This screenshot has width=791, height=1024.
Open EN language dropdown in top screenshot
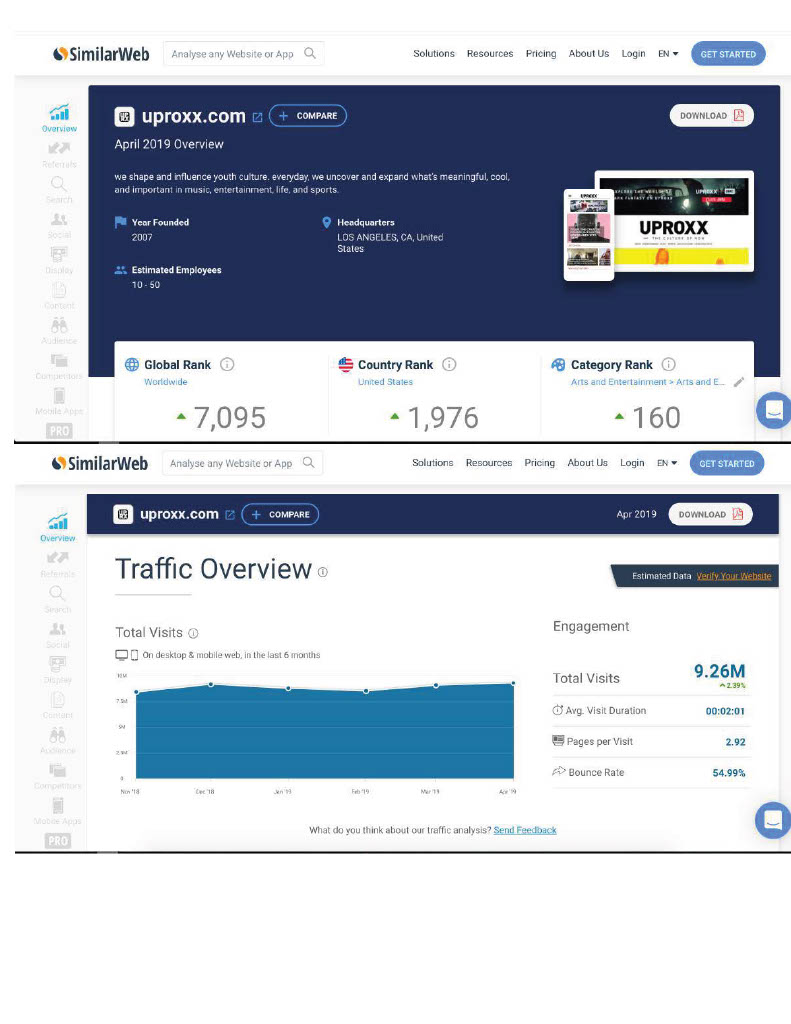pos(668,54)
